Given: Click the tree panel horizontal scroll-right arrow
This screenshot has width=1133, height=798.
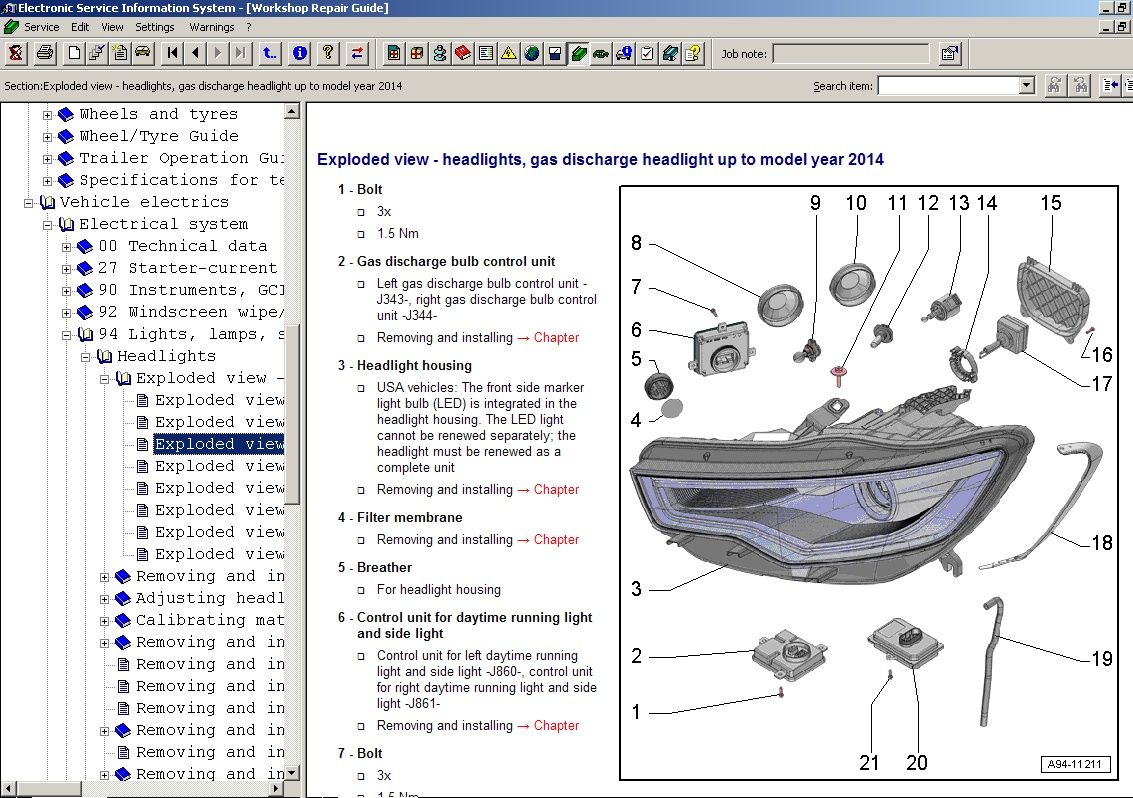Looking at the screenshot, I should 277,789.
